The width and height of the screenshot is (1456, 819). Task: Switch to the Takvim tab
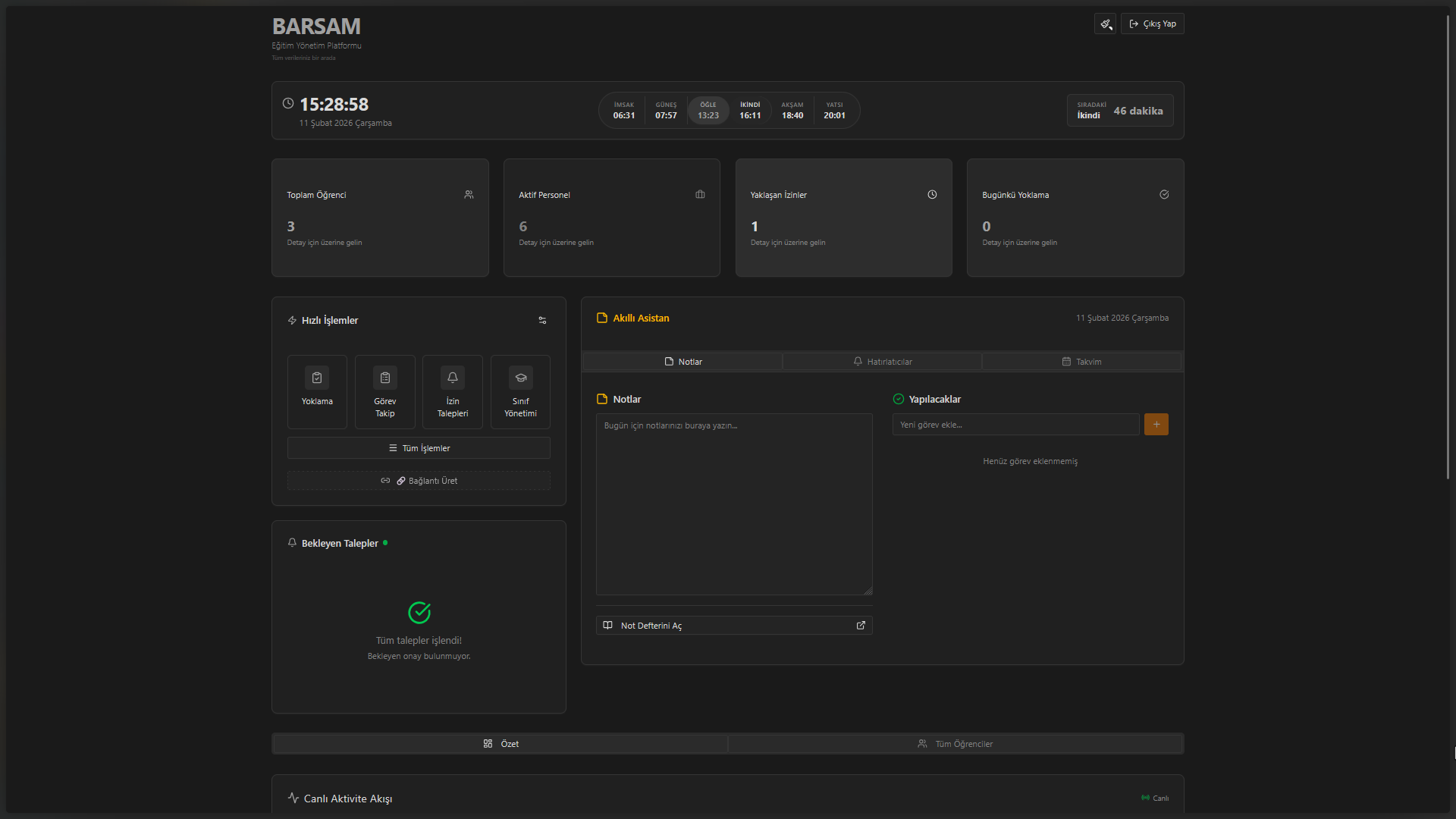pos(1081,362)
